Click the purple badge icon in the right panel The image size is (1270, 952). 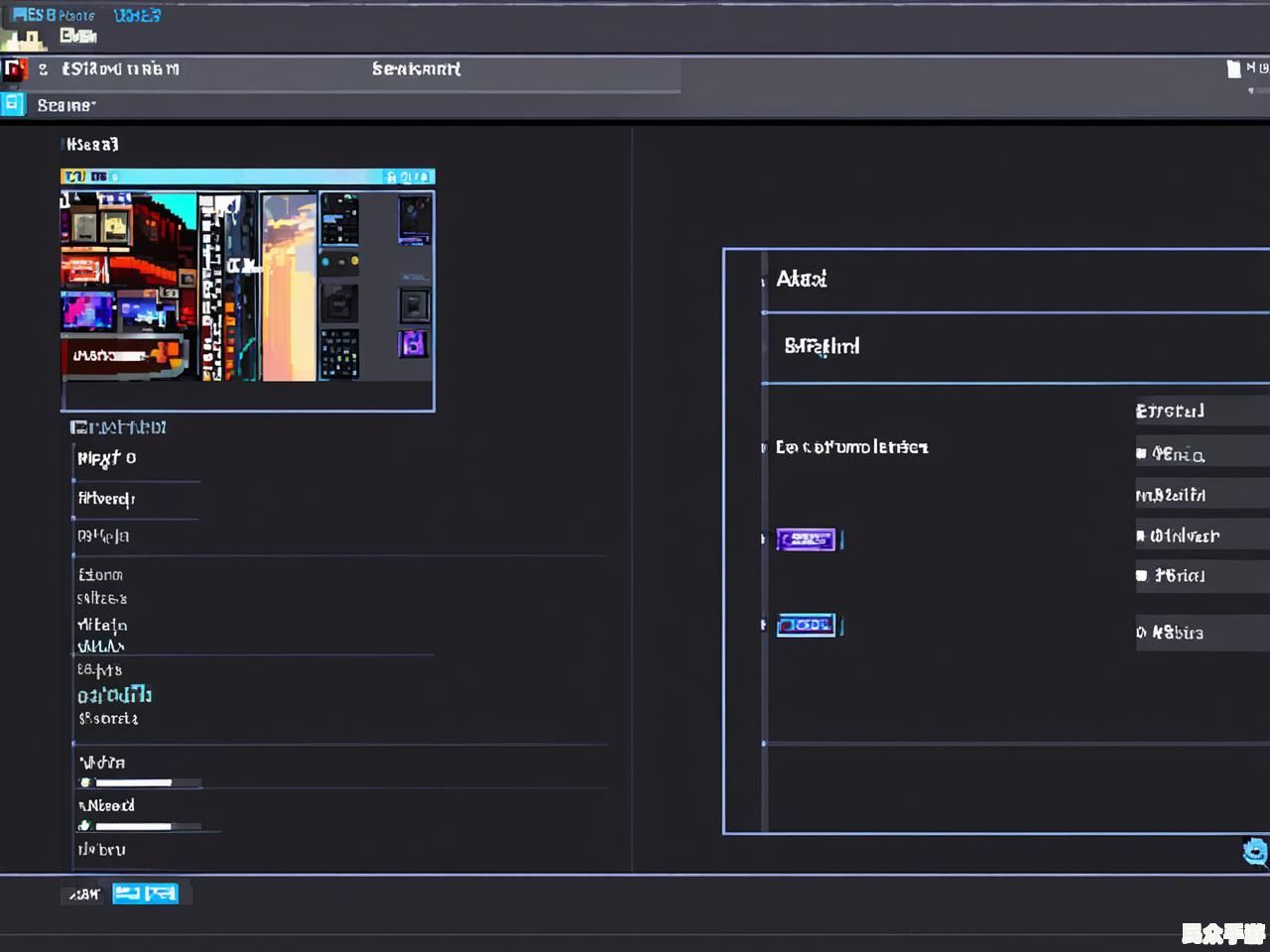[806, 539]
